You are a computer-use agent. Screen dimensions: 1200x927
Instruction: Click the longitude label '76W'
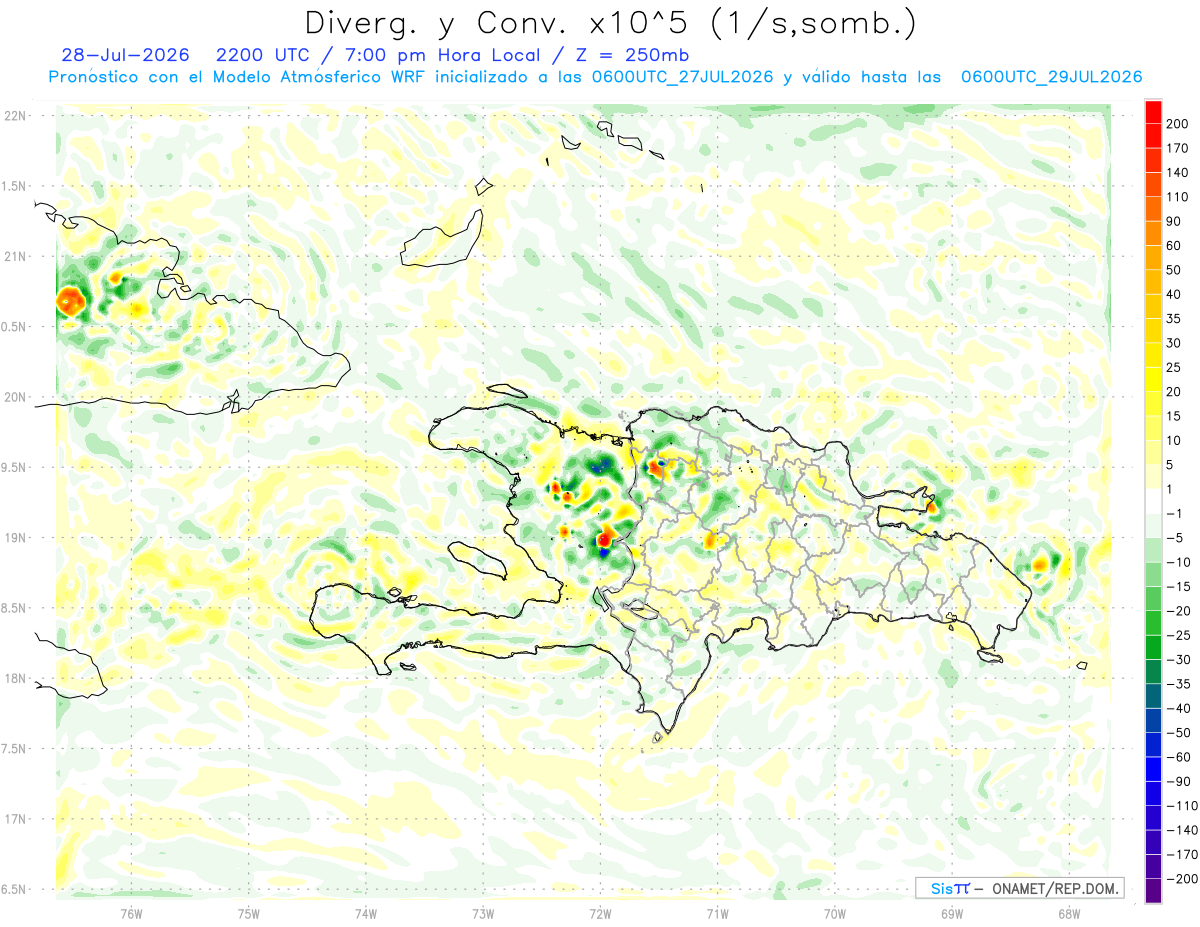(x=131, y=913)
